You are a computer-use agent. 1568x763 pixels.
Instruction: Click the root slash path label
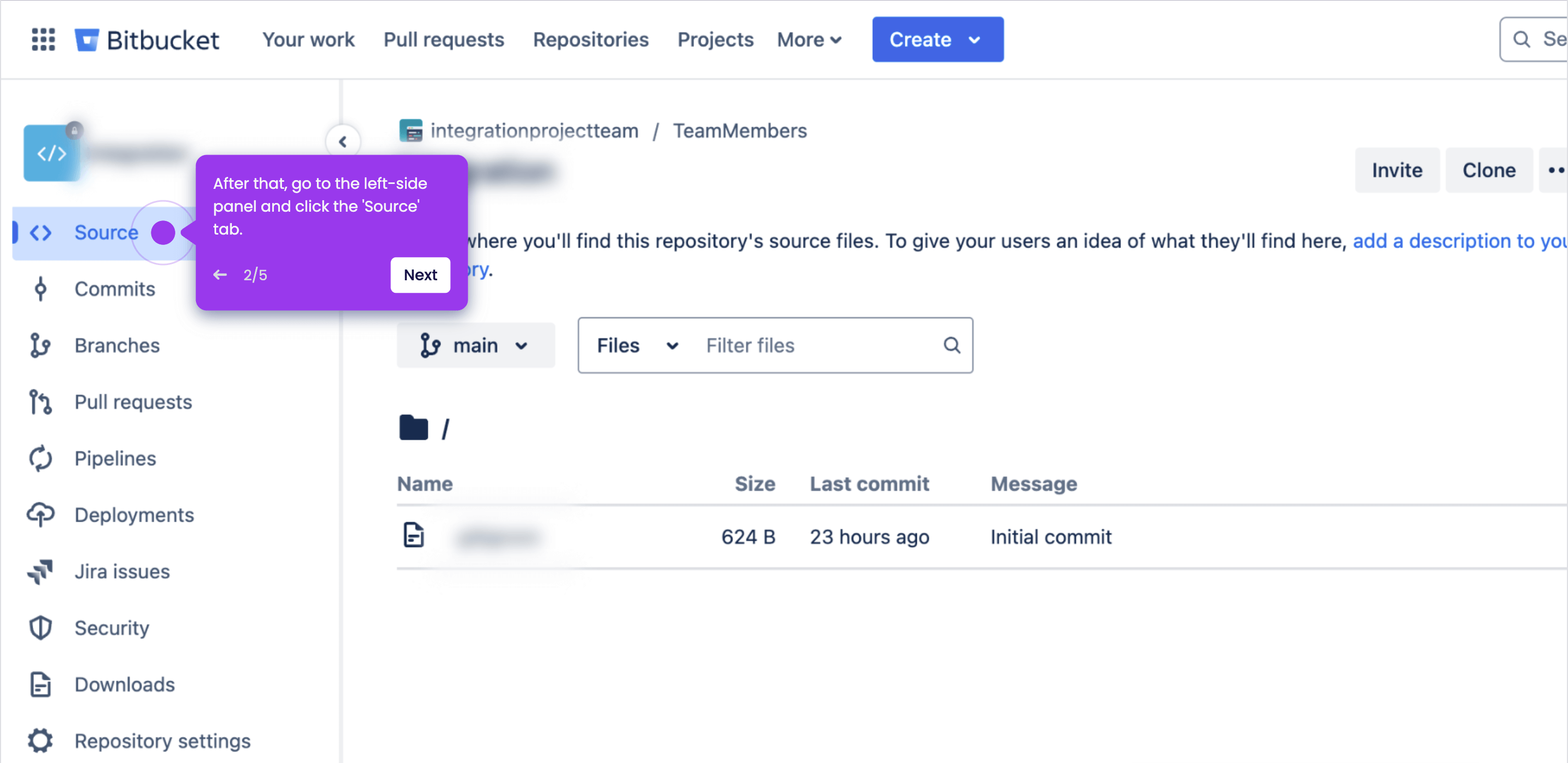coord(445,429)
